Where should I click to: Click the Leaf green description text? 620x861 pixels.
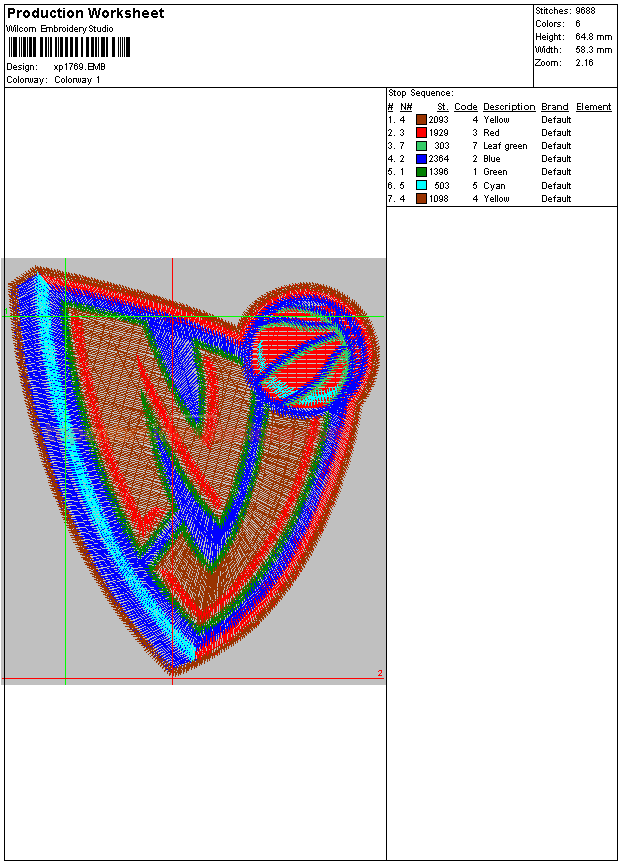[x=505, y=146]
